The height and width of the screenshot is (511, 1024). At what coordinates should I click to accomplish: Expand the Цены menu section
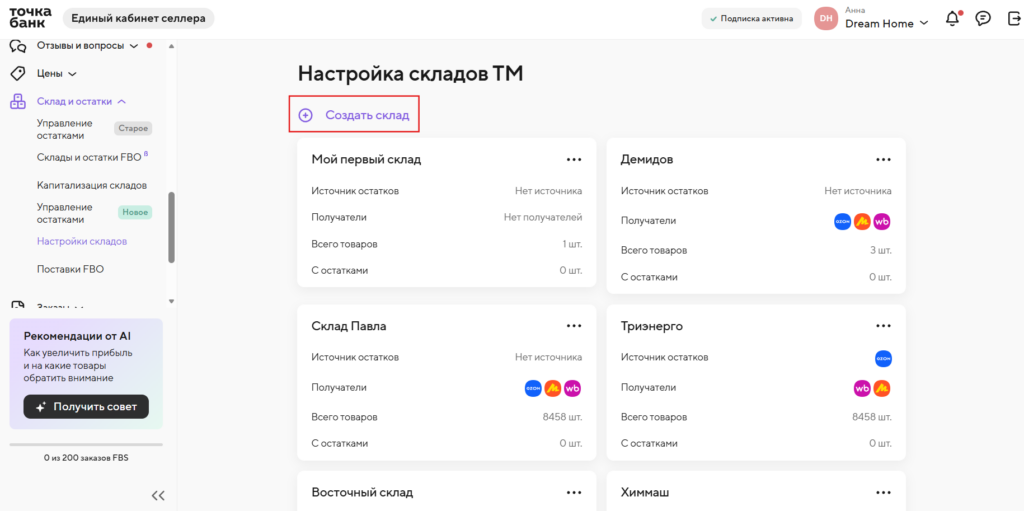pyautogui.click(x=72, y=74)
